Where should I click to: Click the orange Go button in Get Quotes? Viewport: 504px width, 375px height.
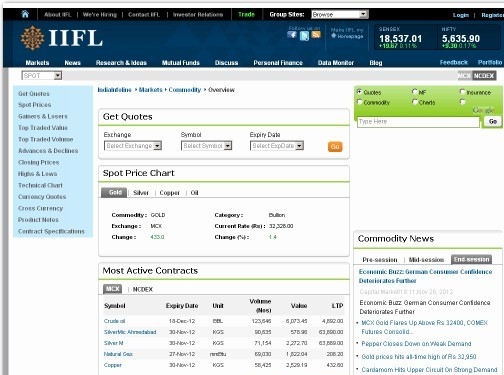335,147
